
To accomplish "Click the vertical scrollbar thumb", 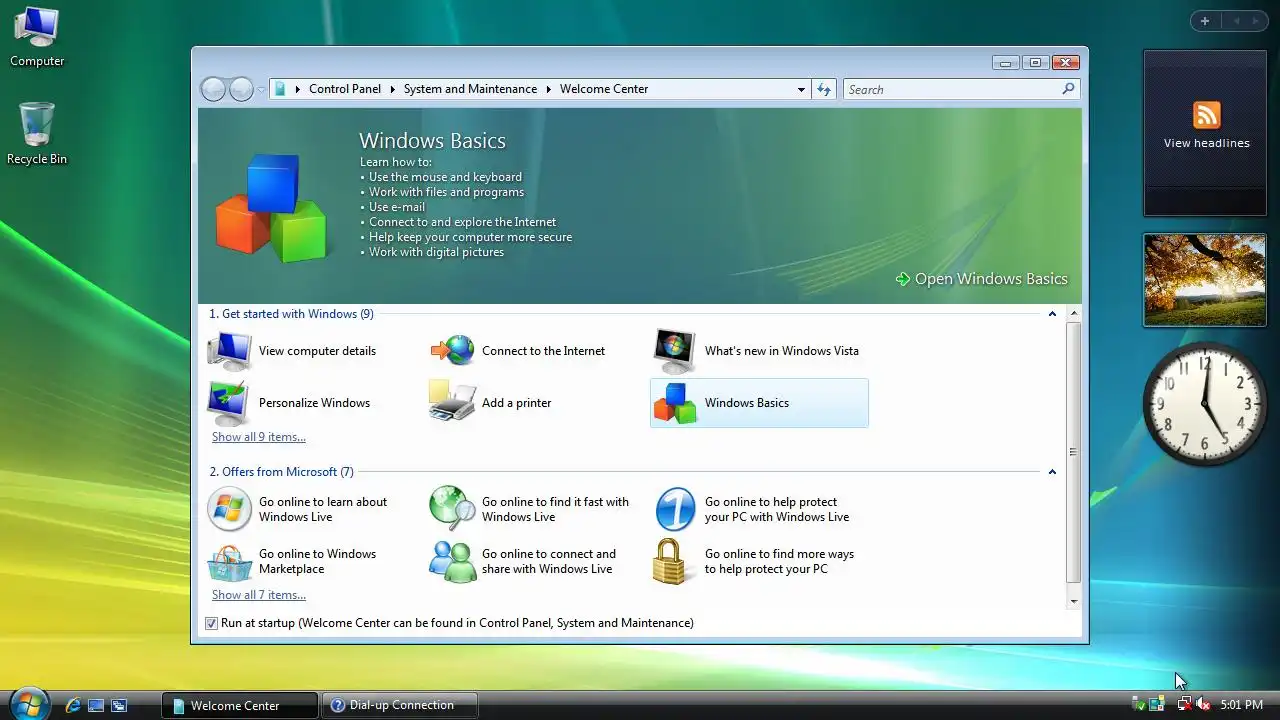I will pos(1073,452).
